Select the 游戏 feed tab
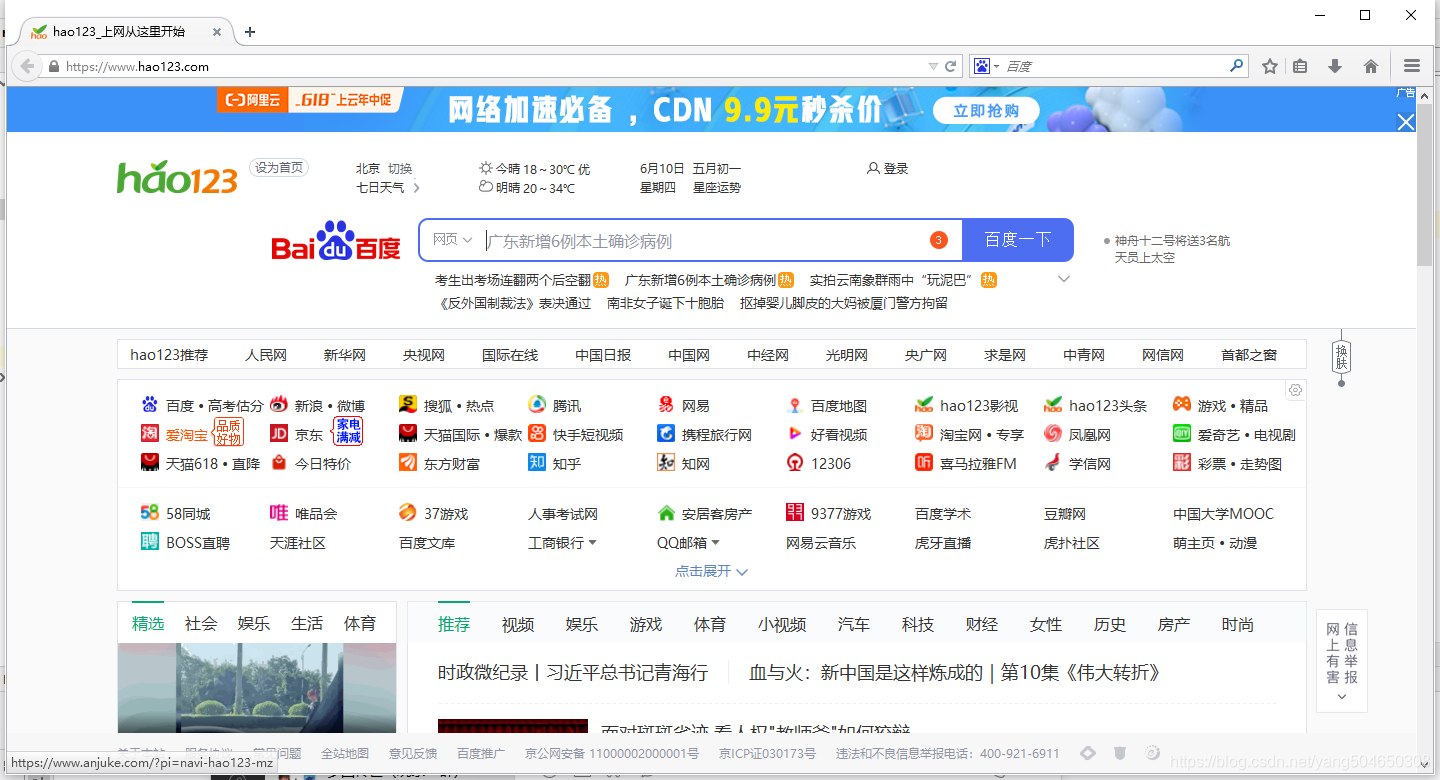 [x=646, y=624]
